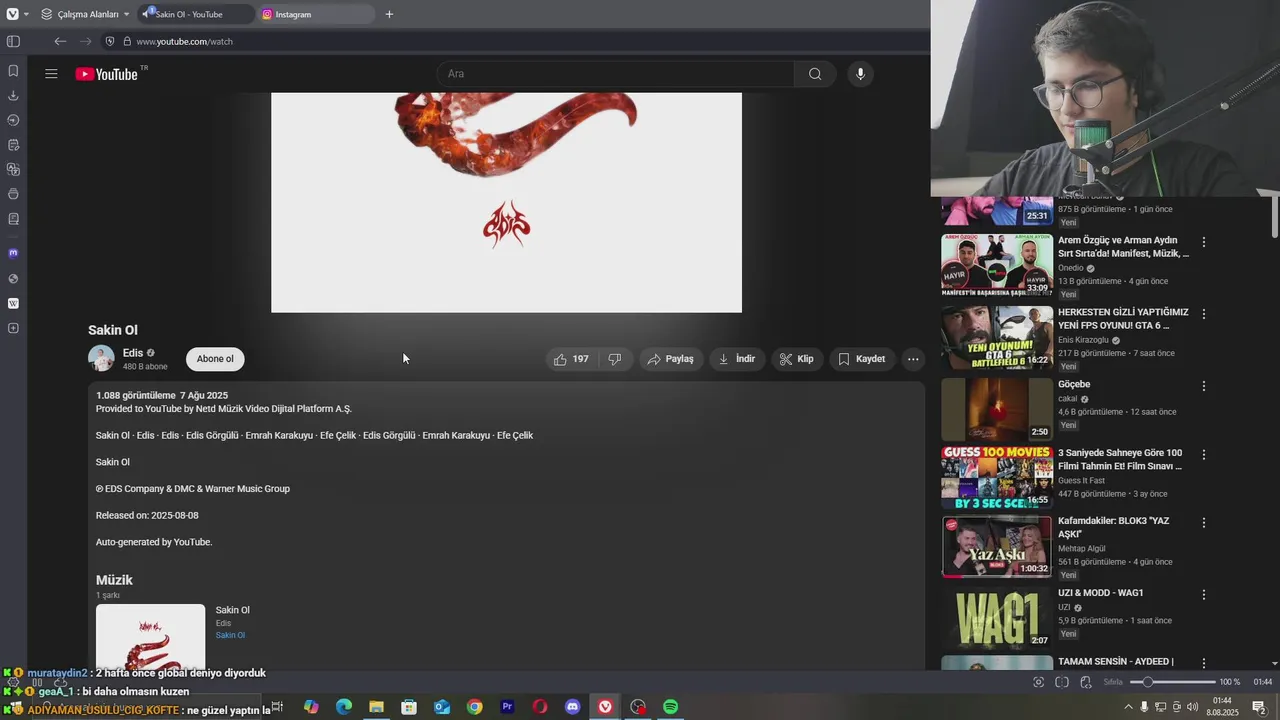The image size is (1280, 720).
Task: Open the Wikipedia web panel
Action: click(x=13, y=303)
